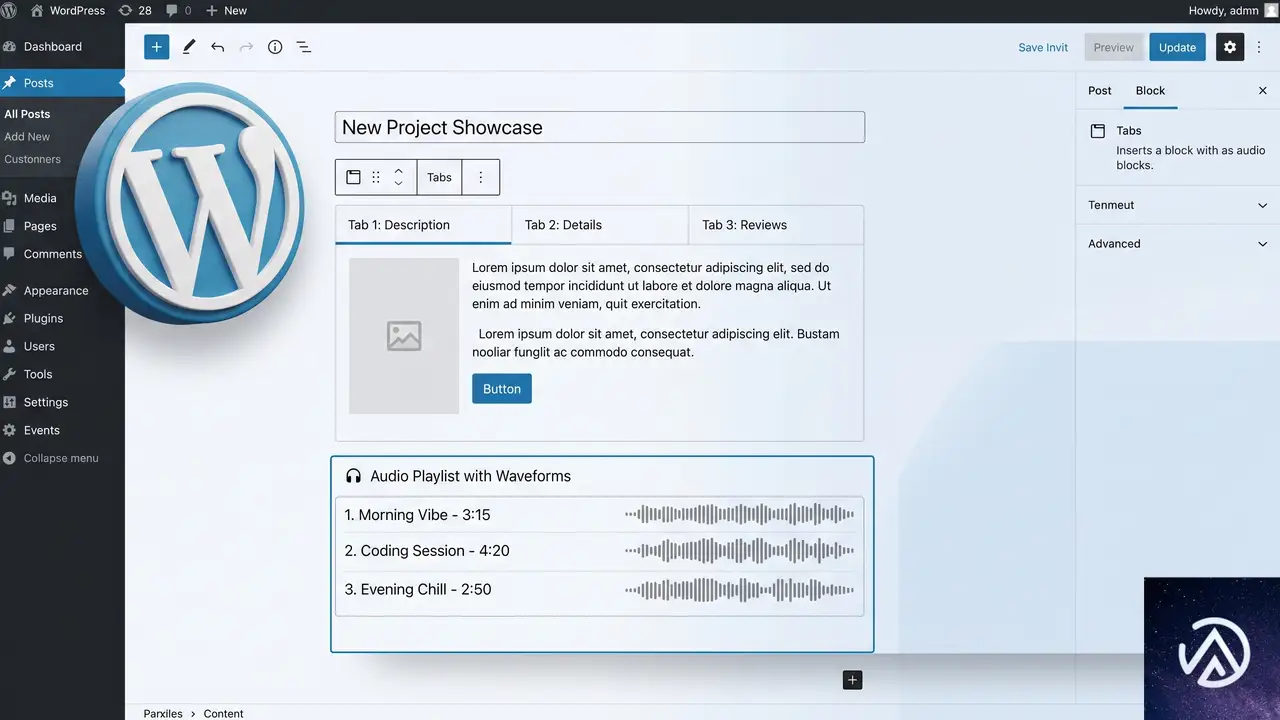The width and height of the screenshot is (1280, 720).
Task: Select Tab 2: Details
Action: [x=600, y=225]
